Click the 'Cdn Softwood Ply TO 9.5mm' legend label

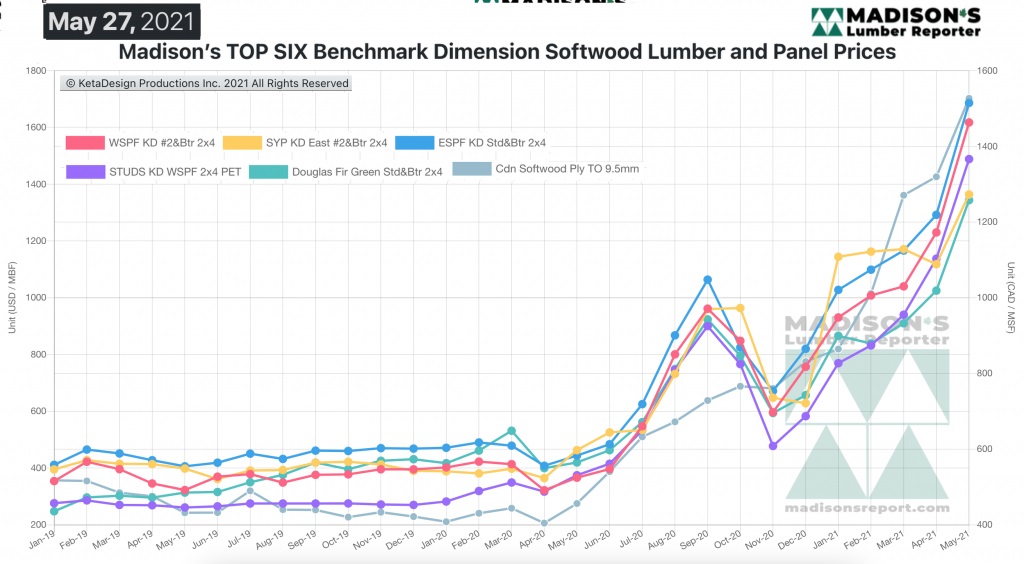point(567,169)
